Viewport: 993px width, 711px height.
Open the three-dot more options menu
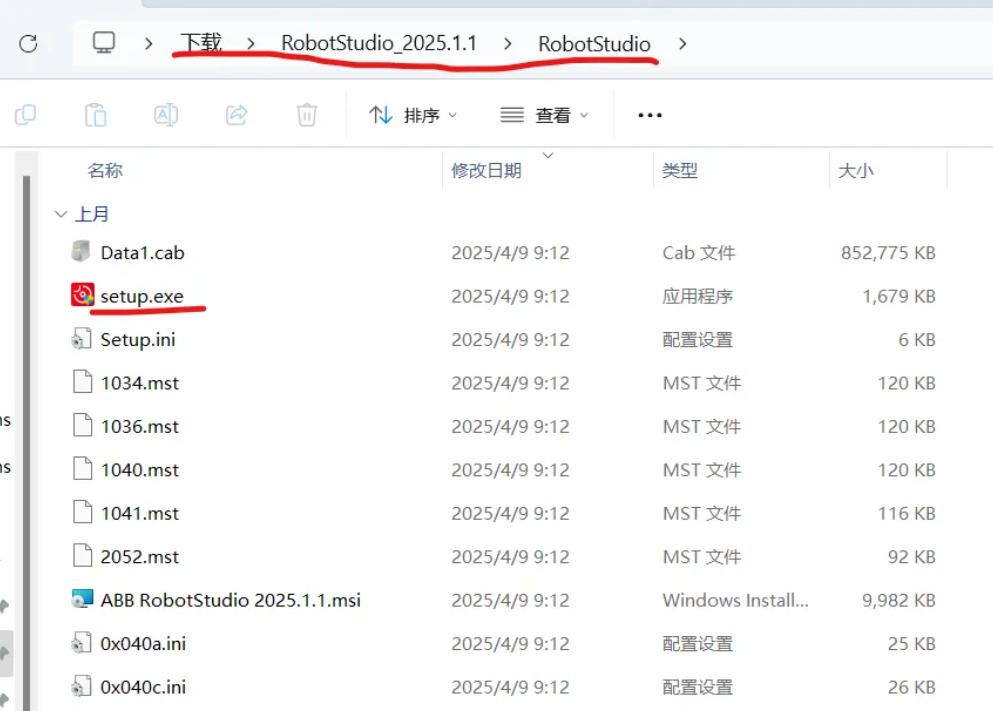tap(650, 115)
